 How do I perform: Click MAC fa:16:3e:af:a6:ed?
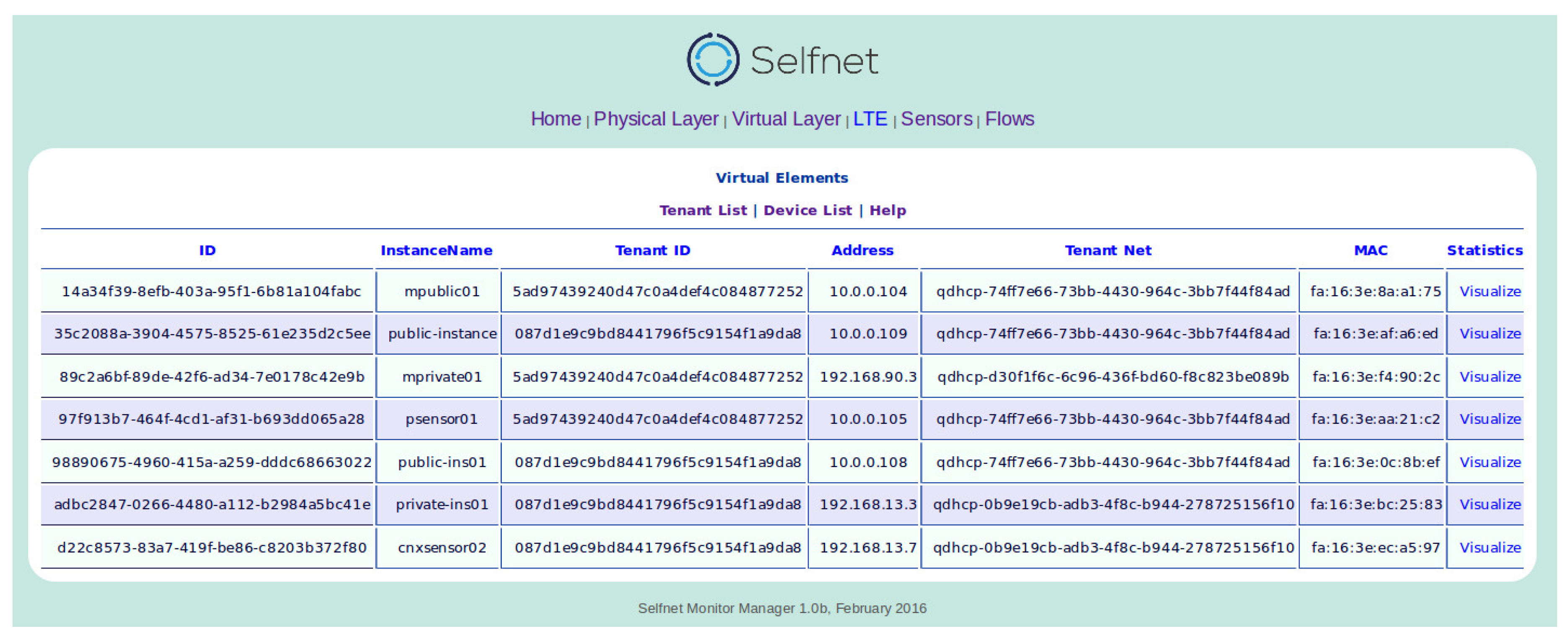(1376, 333)
